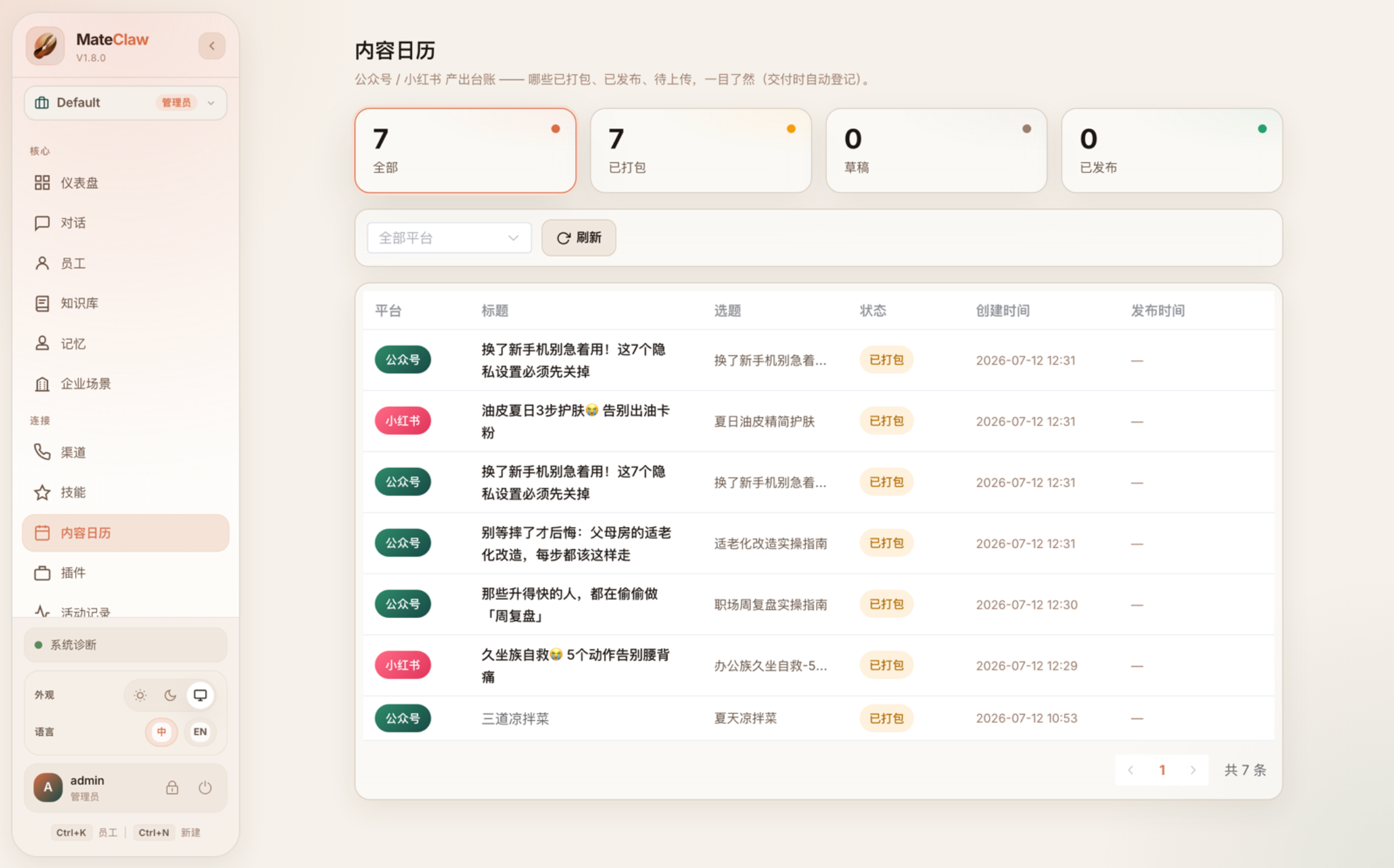This screenshot has height=868, width=1394.
Task: Click the 标题 column header
Action: [x=495, y=311]
